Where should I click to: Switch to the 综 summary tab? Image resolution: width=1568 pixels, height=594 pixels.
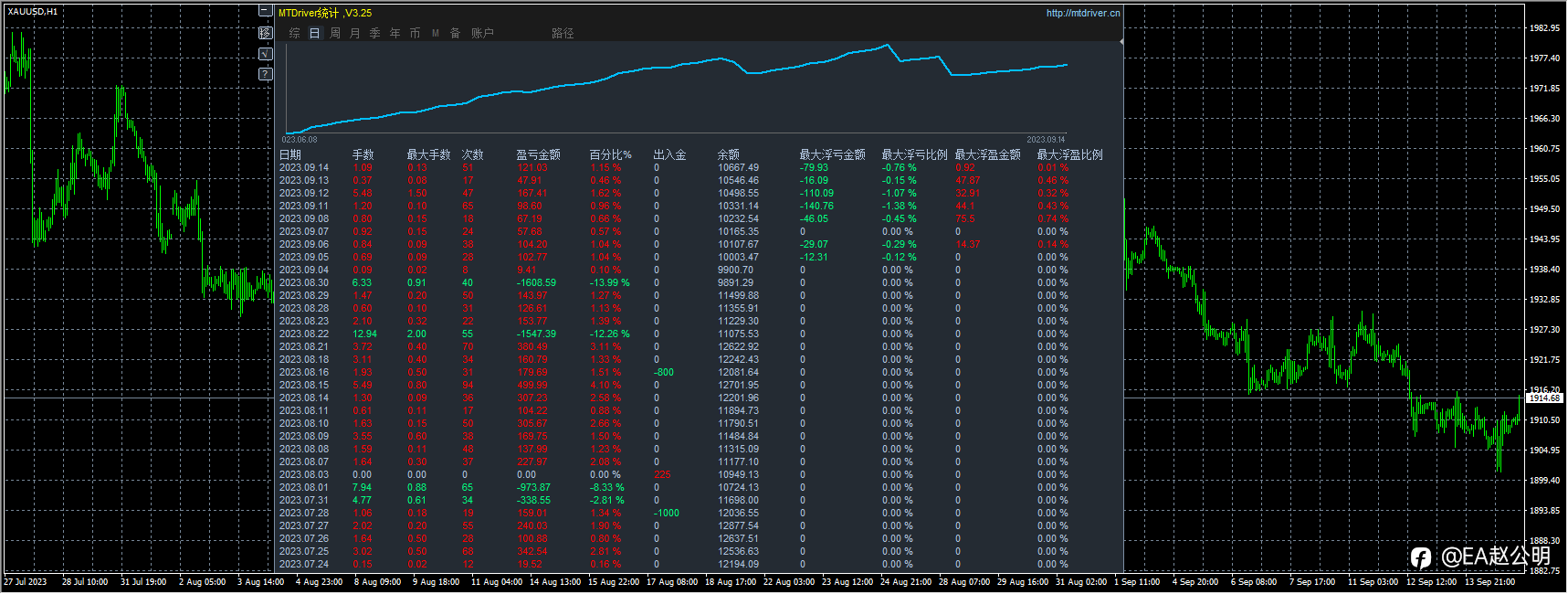(x=294, y=34)
